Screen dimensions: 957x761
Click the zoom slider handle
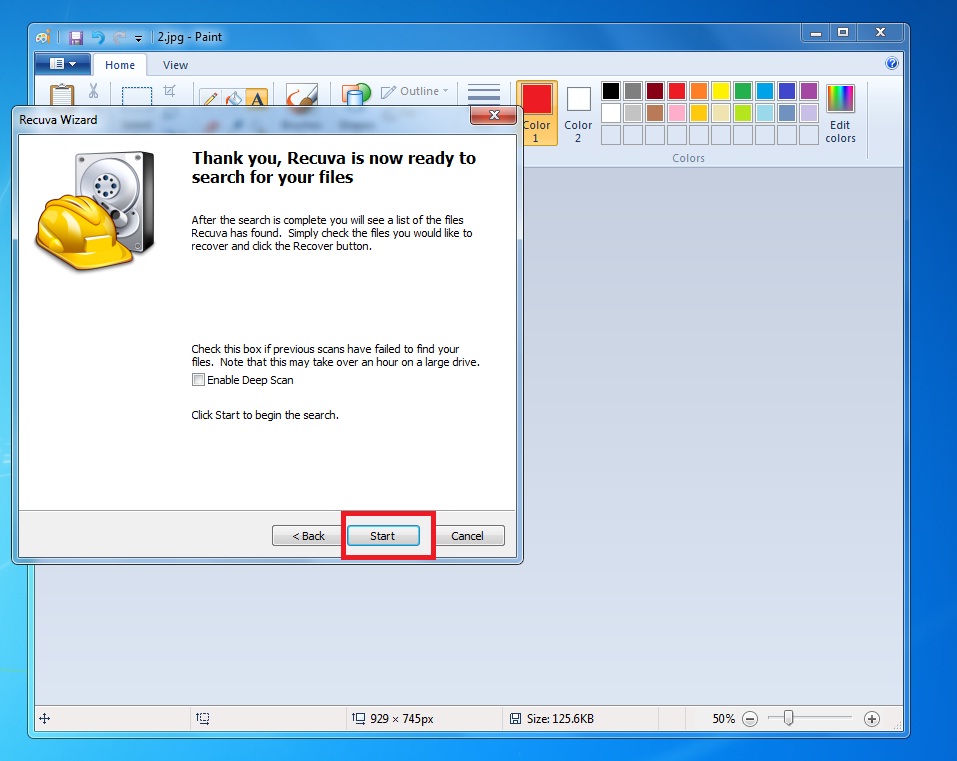[x=789, y=718]
